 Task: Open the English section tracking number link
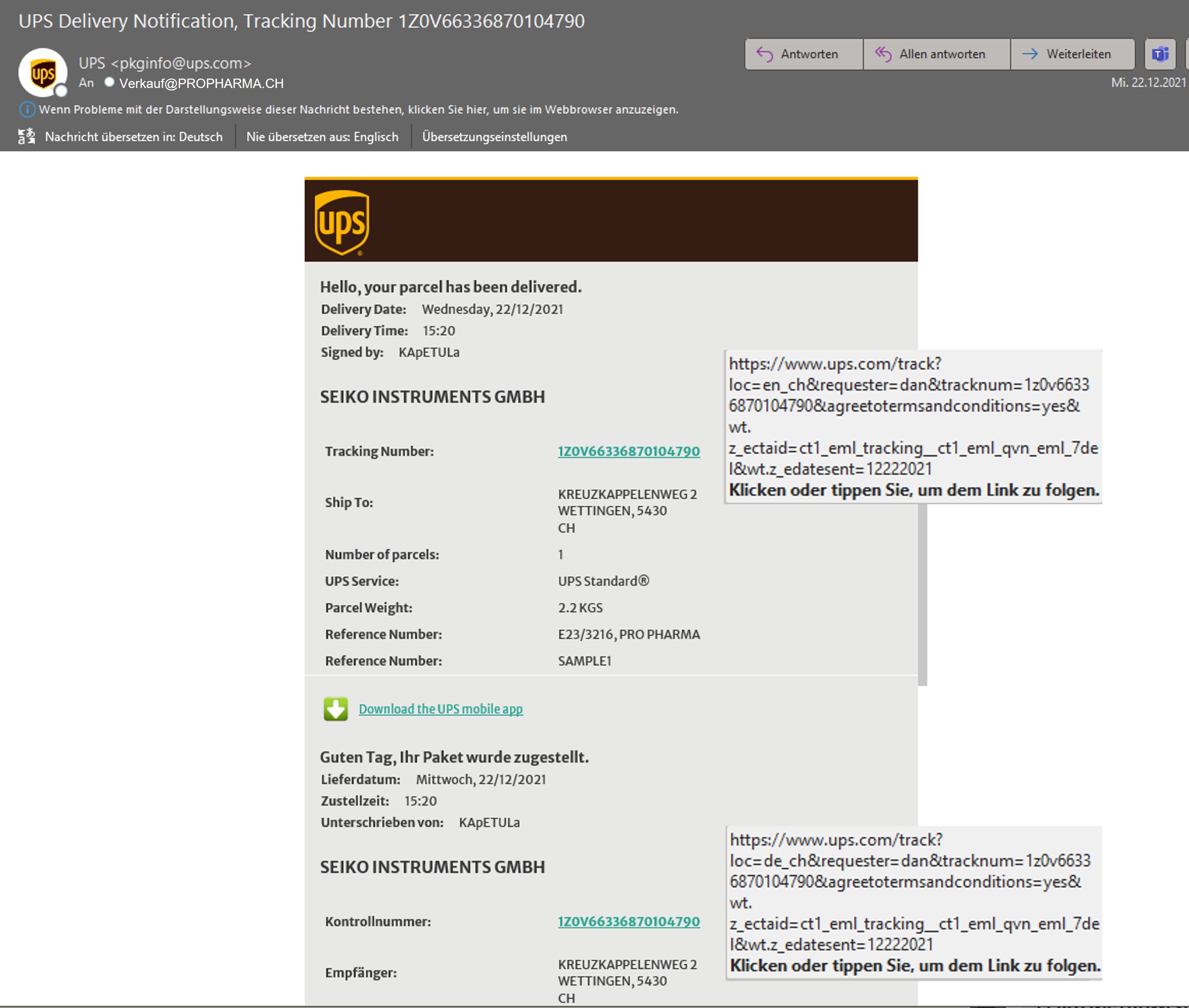coord(628,451)
